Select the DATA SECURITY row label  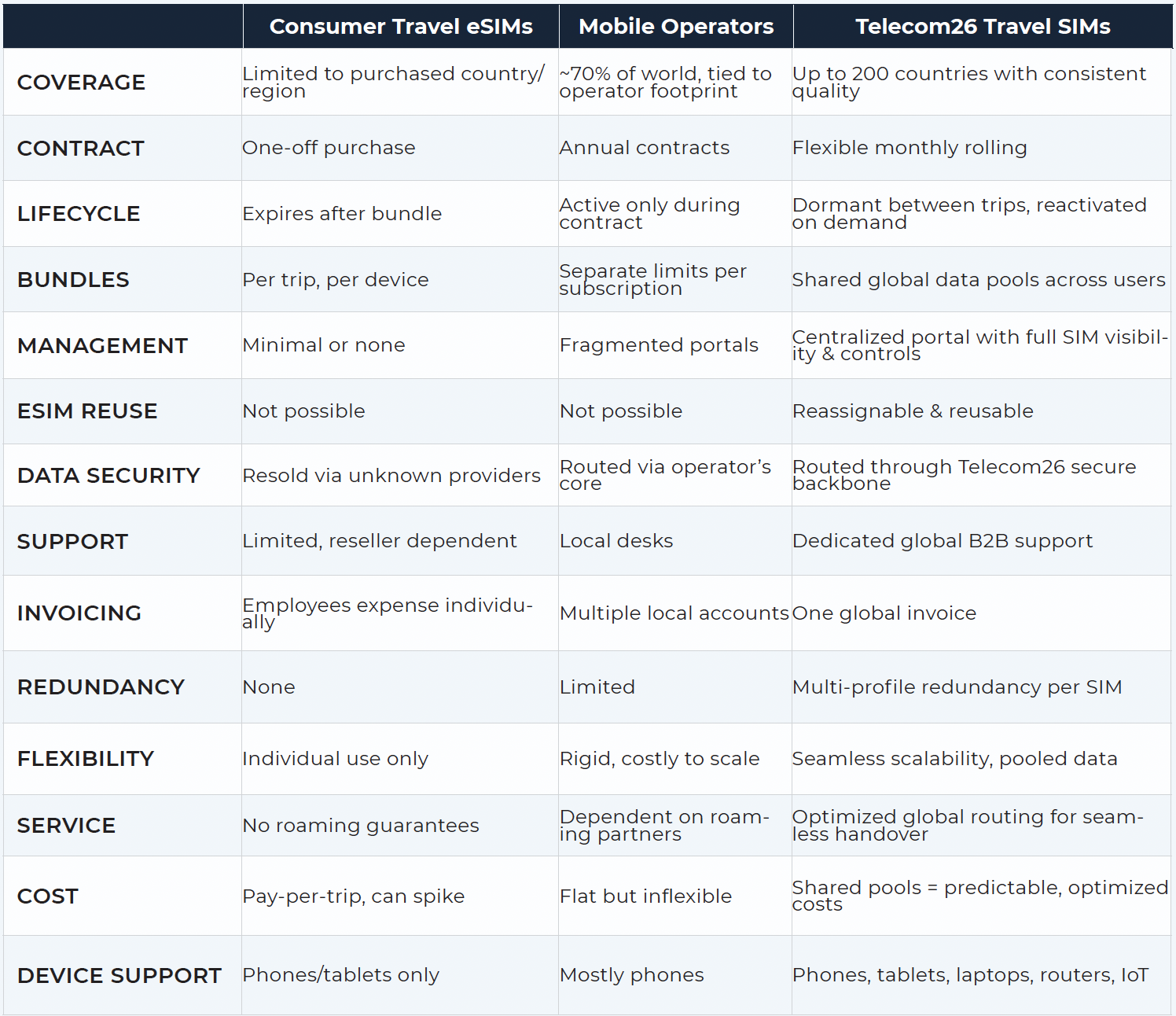[108, 476]
